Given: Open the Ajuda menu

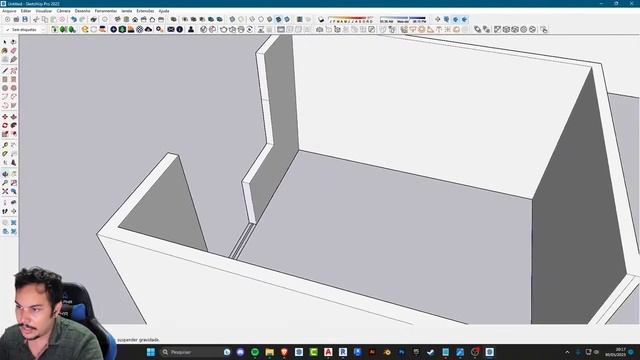Looking at the screenshot, I should 164,11.
